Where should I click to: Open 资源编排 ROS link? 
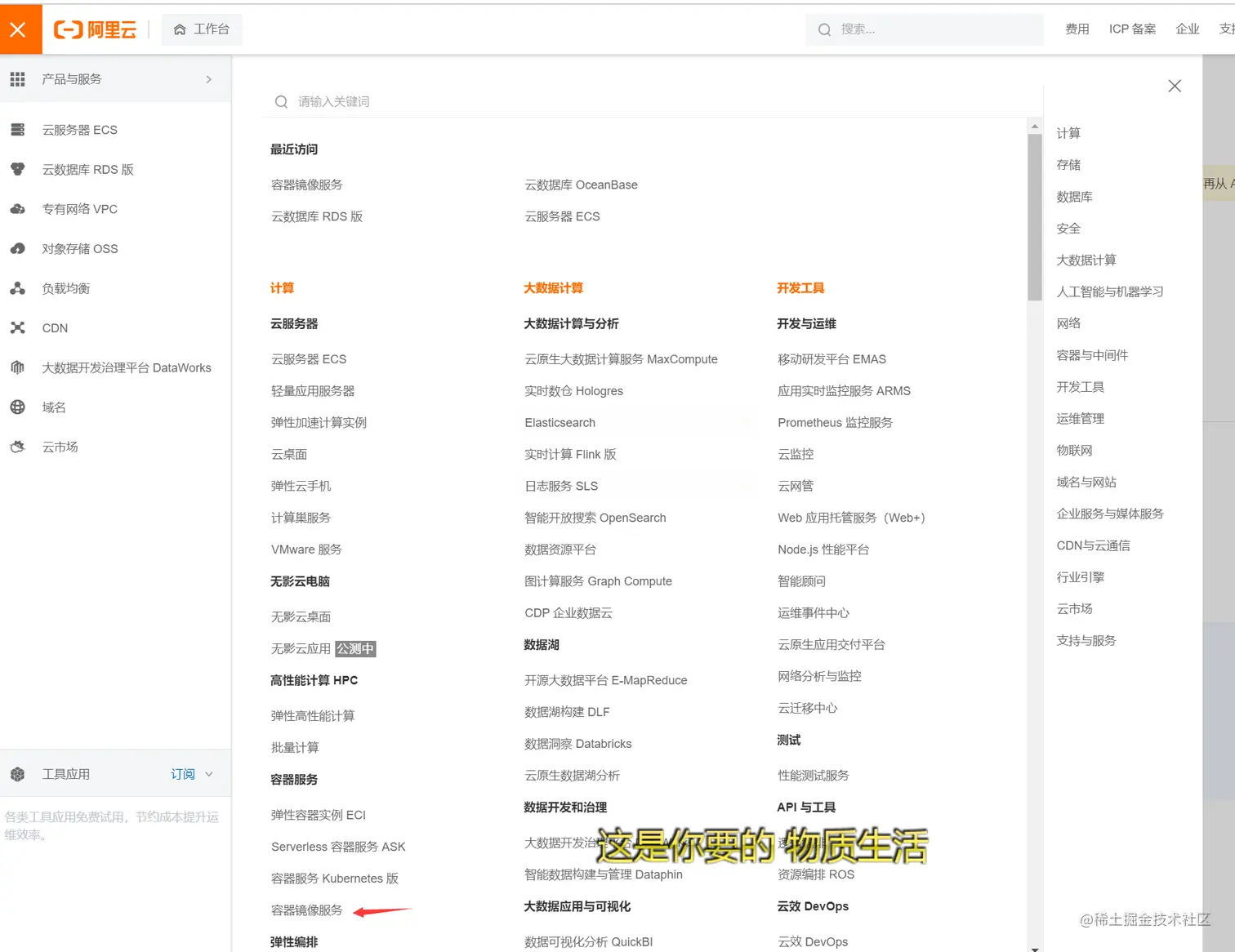click(x=816, y=874)
